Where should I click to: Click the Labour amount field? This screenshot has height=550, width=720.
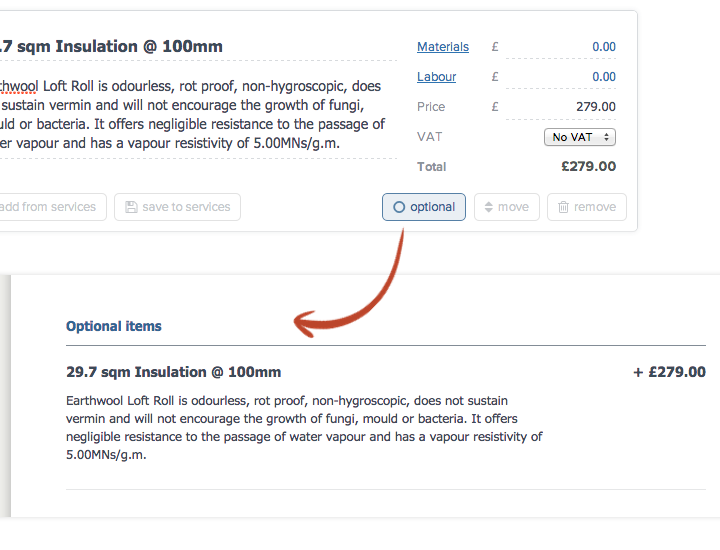[x=564, y=77]
